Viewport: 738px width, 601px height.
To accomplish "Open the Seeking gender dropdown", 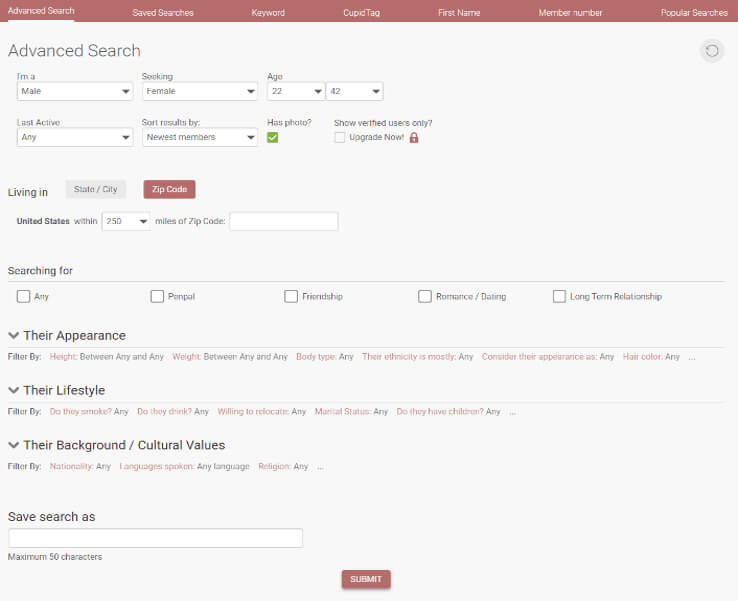I will (x=199, y=91).
